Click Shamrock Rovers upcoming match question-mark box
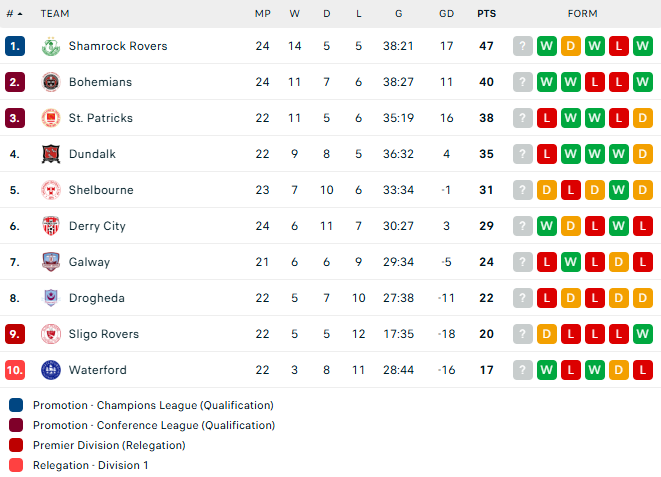 tap(523, 46)
